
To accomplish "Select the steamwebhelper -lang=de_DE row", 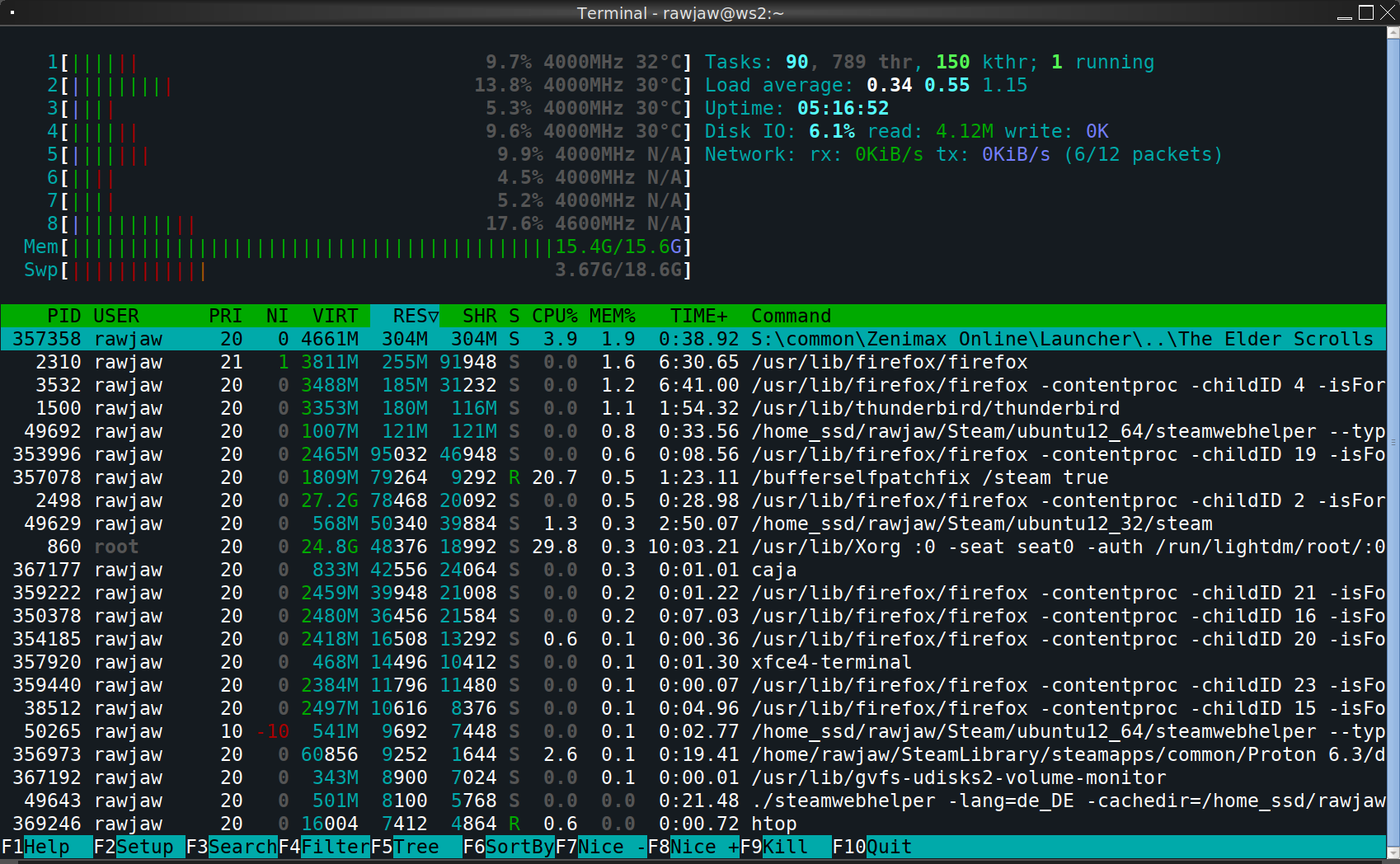I will [693, 801].
